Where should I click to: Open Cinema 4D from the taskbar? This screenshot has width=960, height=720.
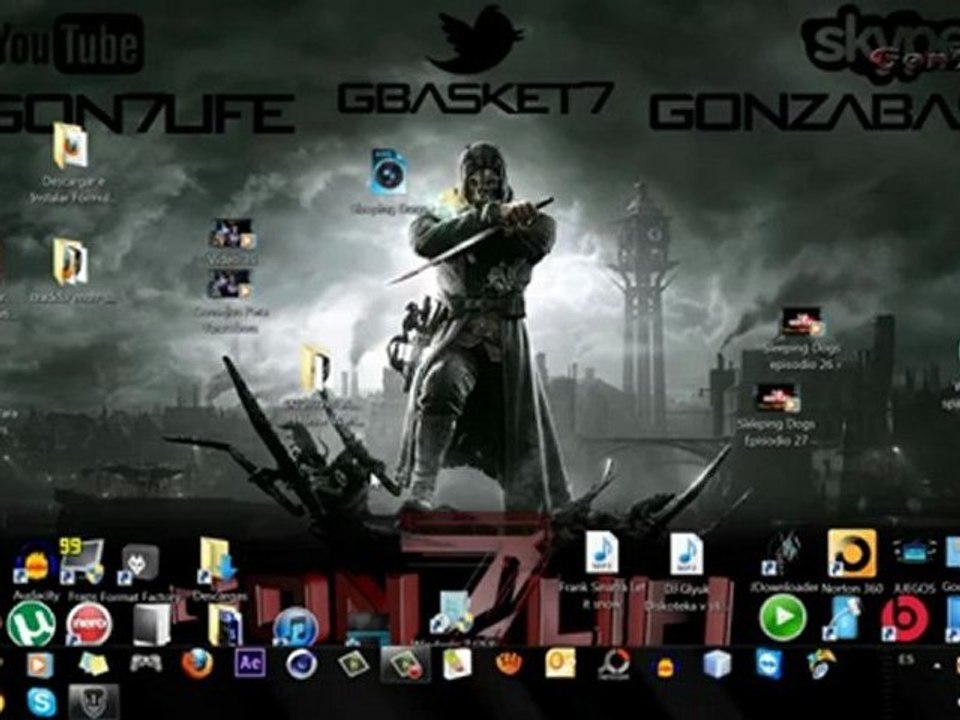(301, 664)
